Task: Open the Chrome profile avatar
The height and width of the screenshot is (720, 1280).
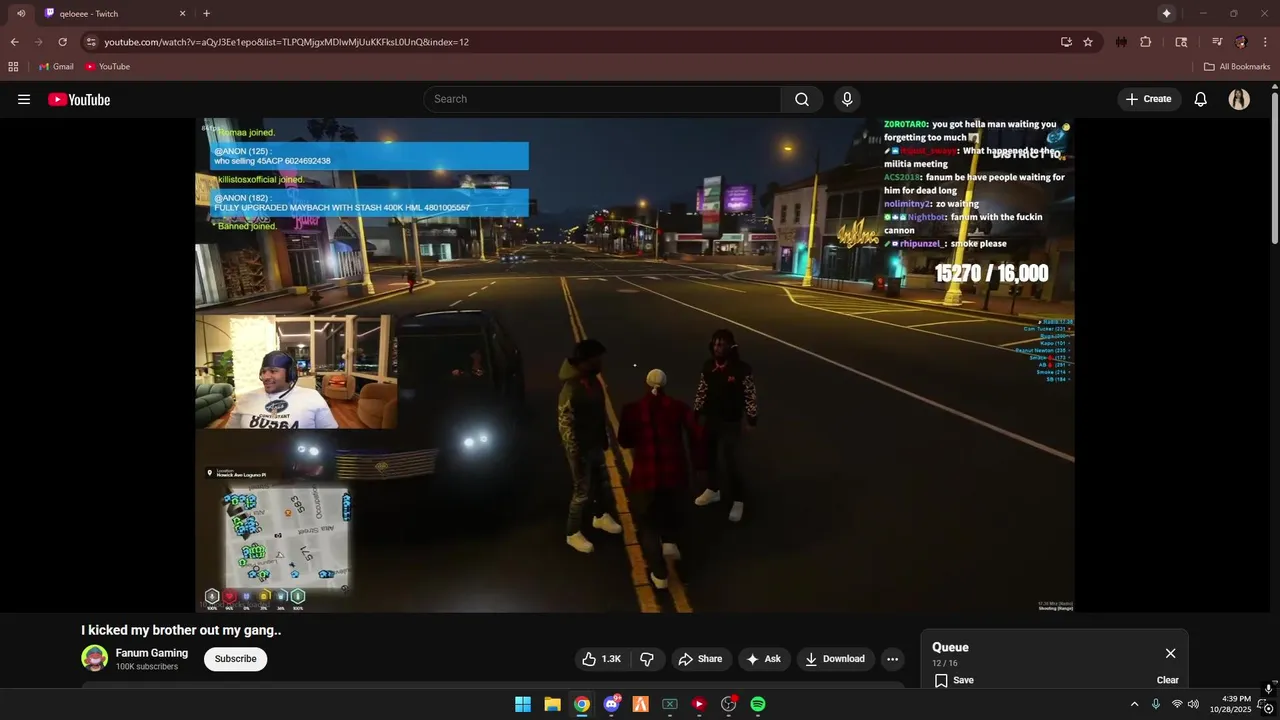Action: pos(1241,42)
